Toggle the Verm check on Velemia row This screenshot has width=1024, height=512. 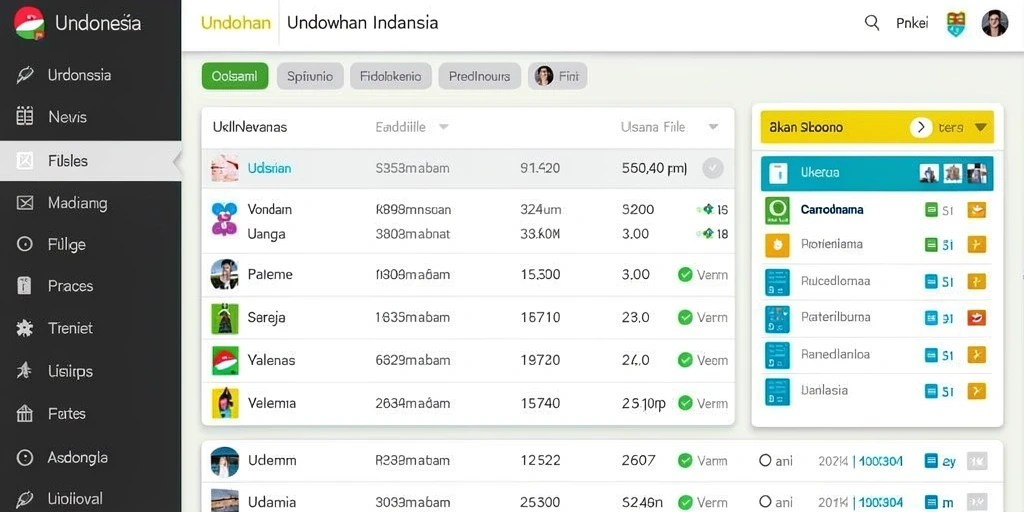coord(685,403)
